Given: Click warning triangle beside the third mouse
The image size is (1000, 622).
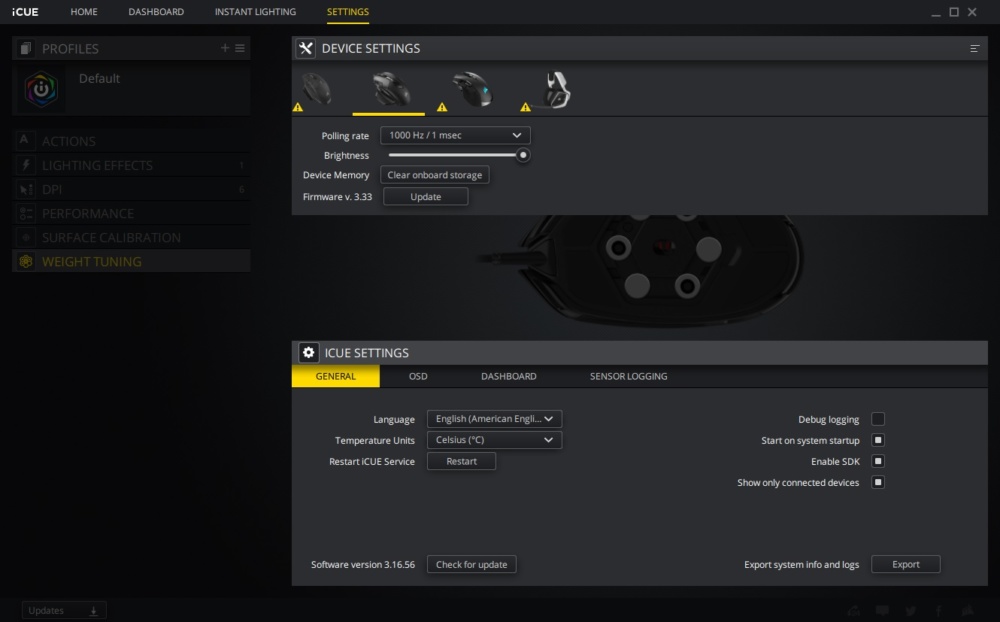Looking at the screenshot, I should click(442, 107).
